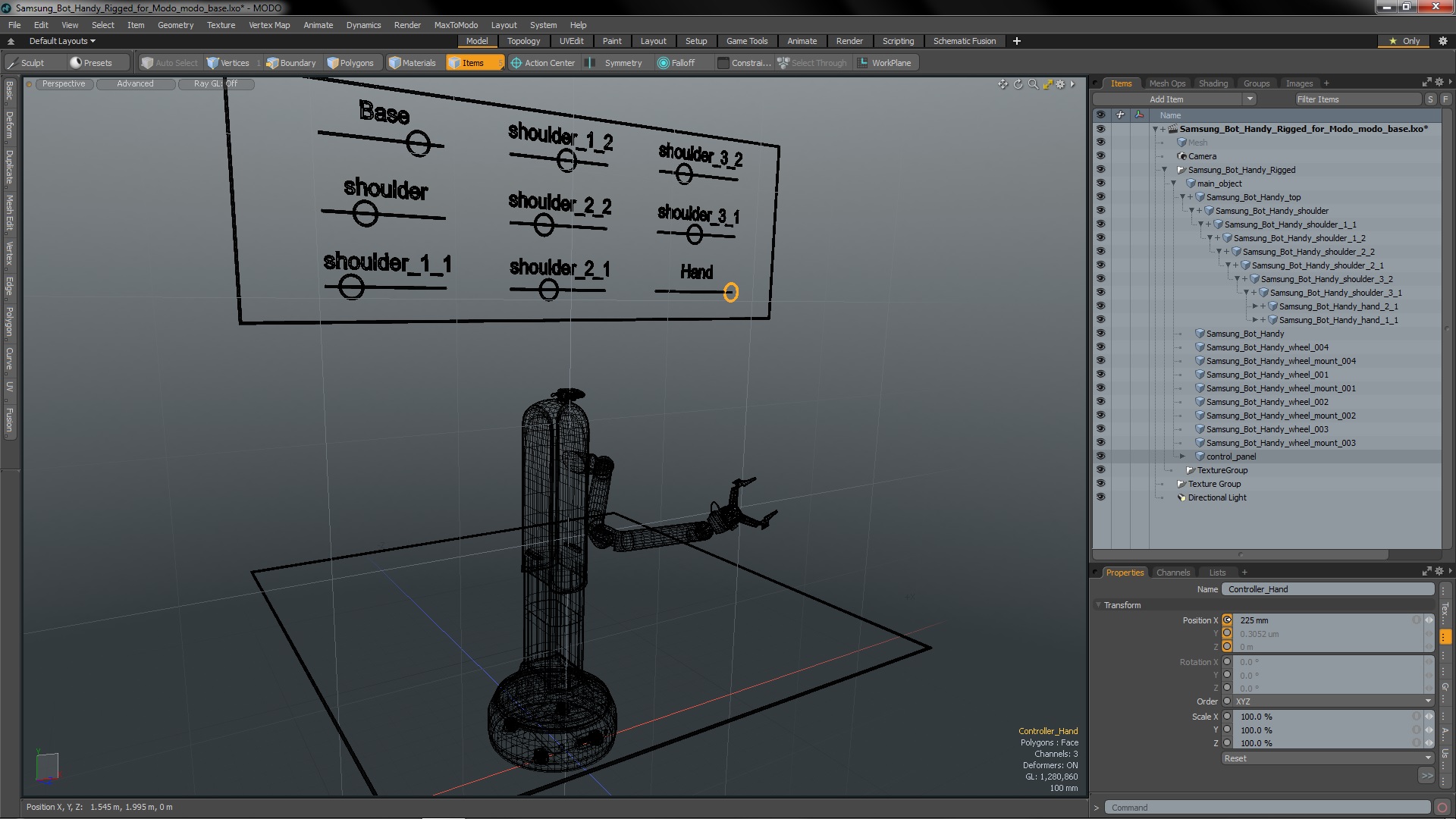Toggle visibility of control_panel item

1100,457
